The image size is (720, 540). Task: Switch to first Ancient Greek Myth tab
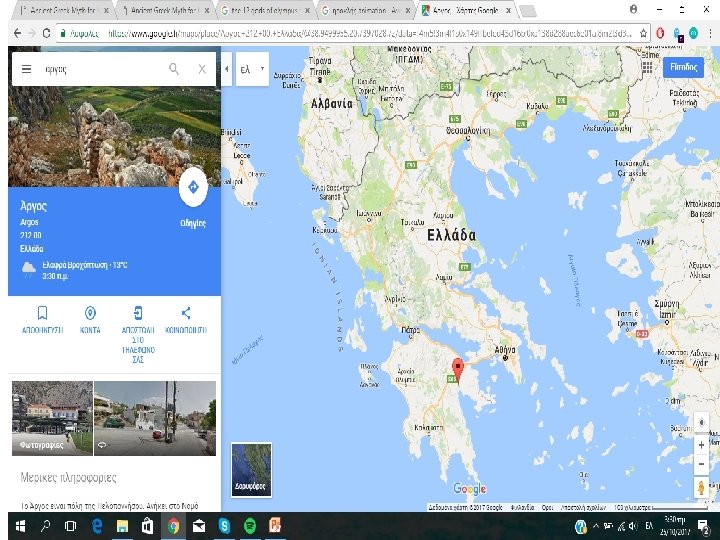pyautogui.click(x=62, y=10)
